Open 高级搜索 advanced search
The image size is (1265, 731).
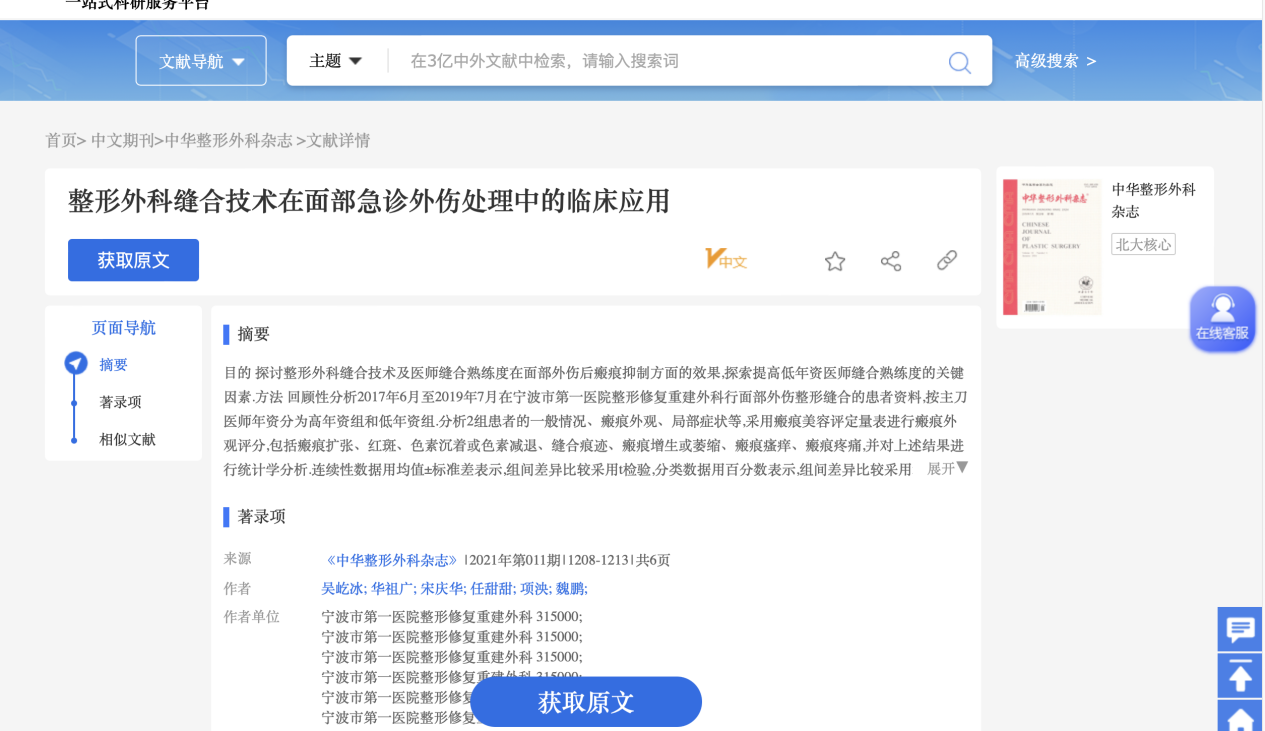[1055, 61]
